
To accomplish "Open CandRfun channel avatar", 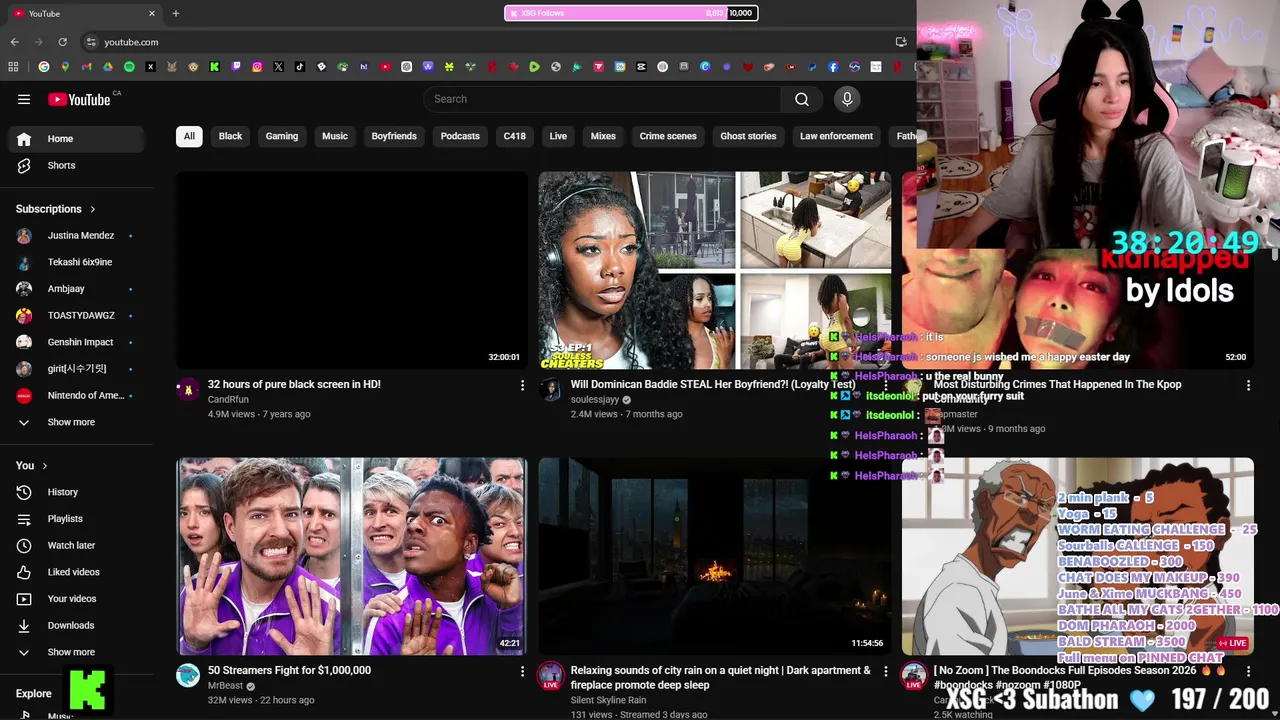I will click(188, 389).
